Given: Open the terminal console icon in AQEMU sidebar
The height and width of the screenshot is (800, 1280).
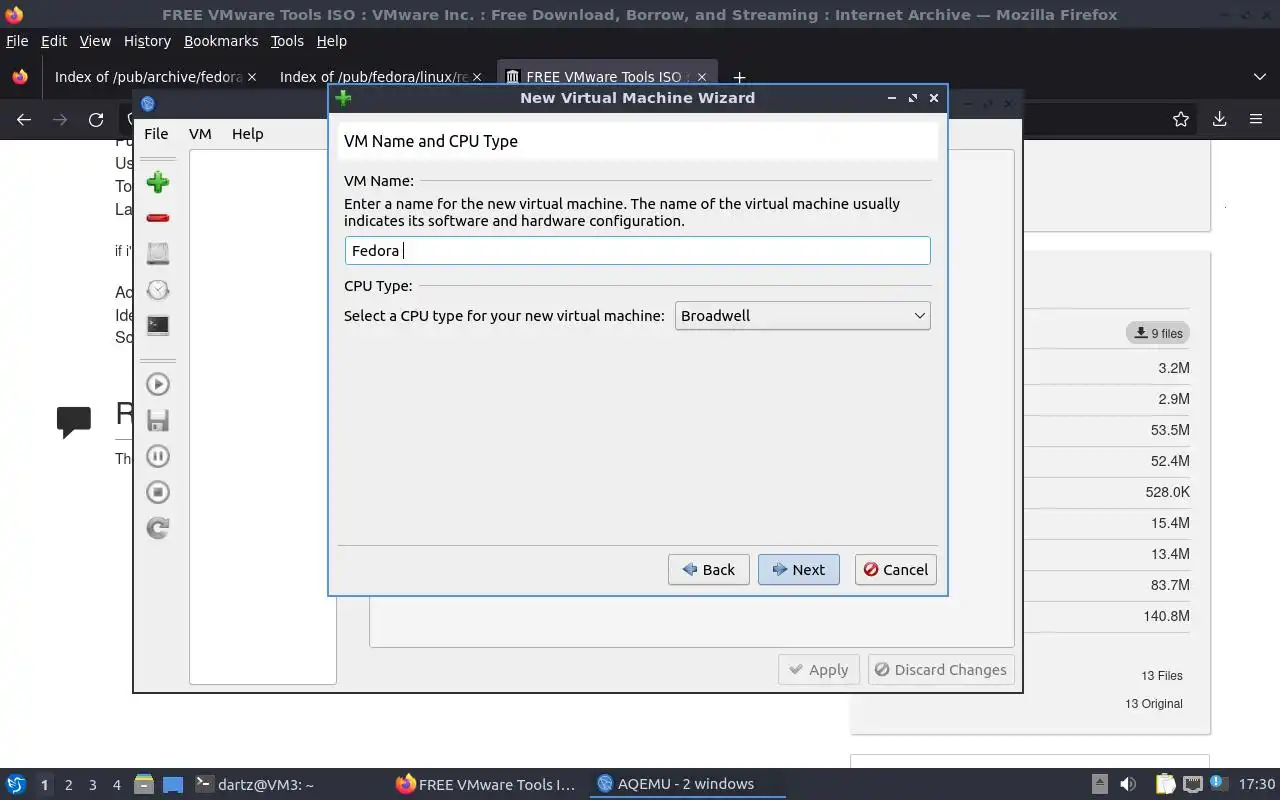Looking at the screenshot, I should 157,325.
